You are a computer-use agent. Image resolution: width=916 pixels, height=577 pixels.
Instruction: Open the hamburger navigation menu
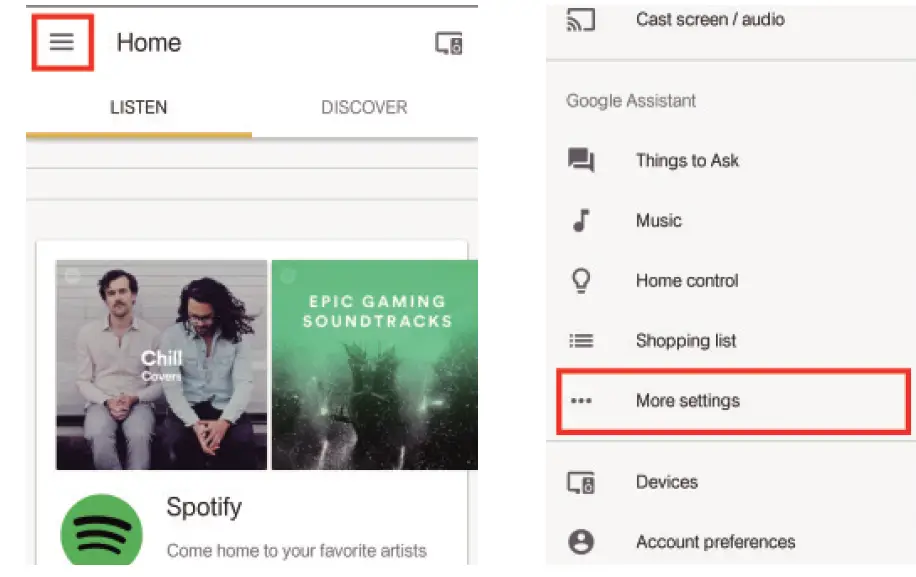point(62,42)
